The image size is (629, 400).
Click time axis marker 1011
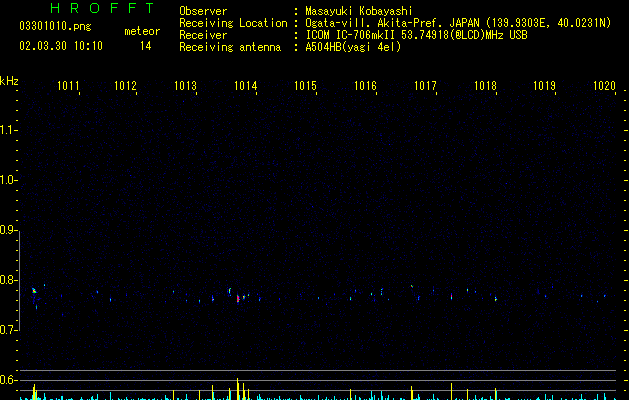(x=68, y=85)
